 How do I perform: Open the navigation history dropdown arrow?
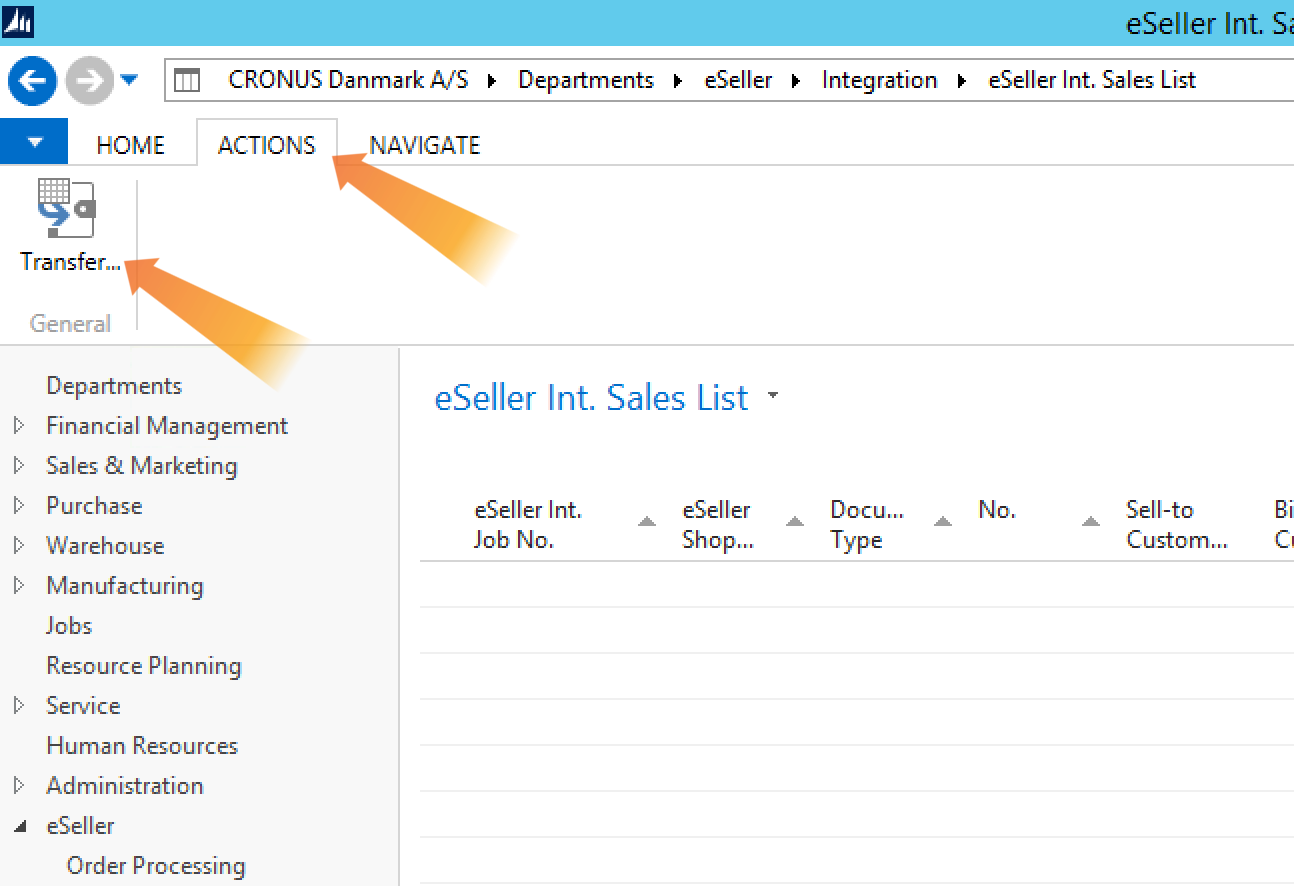[129, 80]
